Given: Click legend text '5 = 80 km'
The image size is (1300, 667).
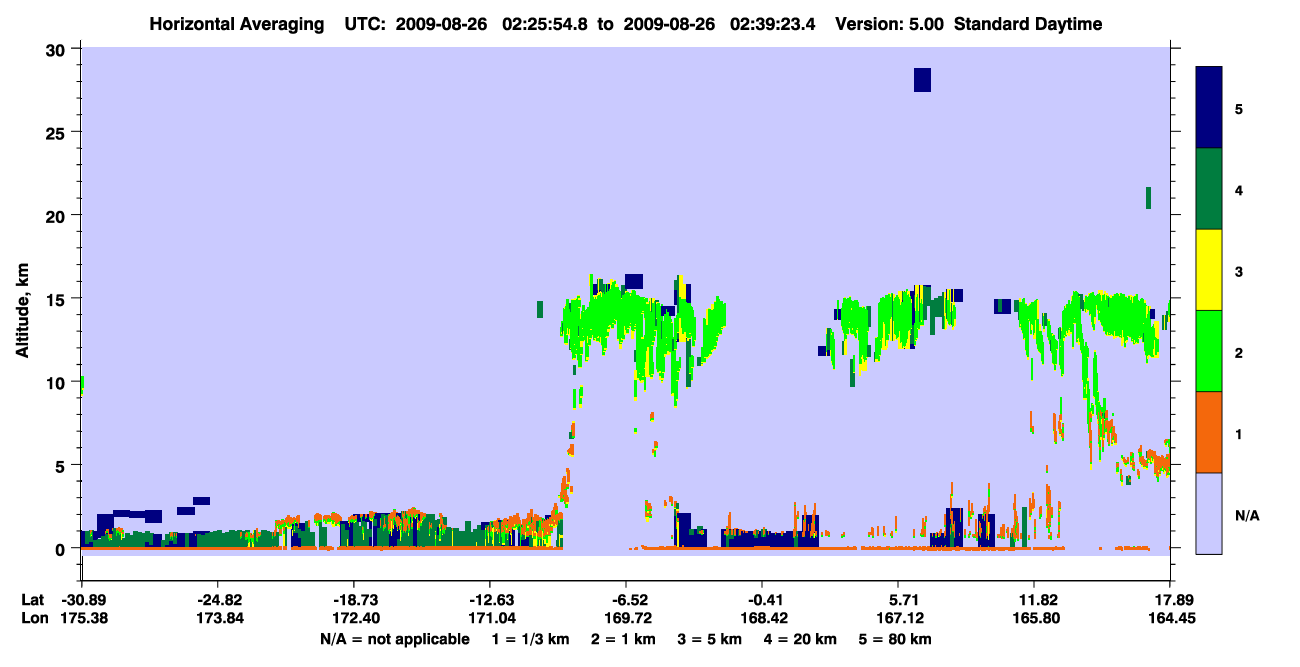Looking at the screenshot, I should click(x=894, y=638).
